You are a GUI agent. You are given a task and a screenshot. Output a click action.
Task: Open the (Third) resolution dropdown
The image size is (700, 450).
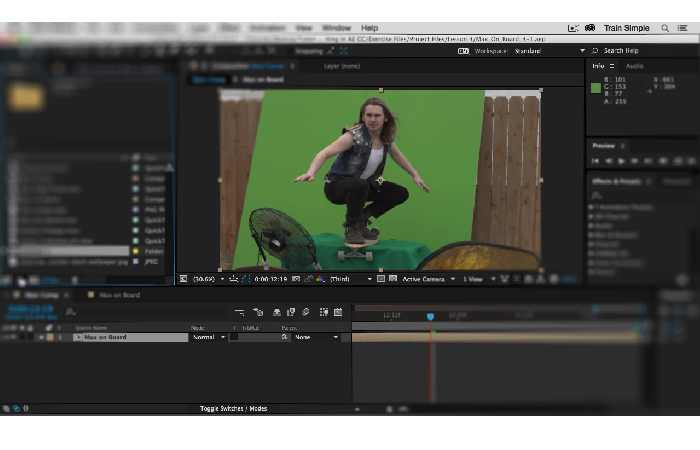tap(351, 279)
